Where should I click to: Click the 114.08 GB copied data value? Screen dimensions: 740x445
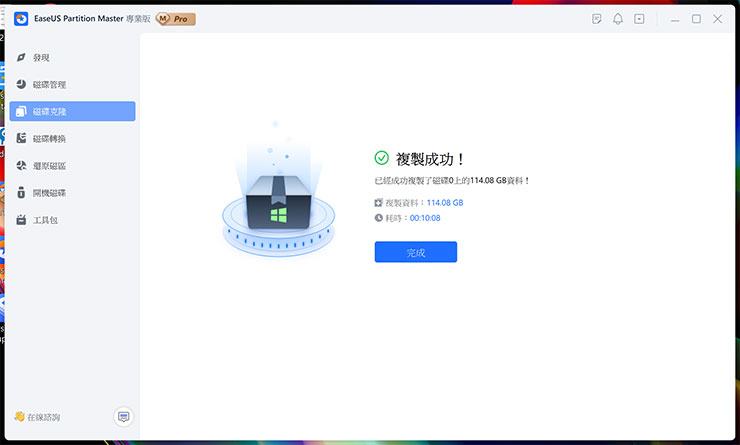tap(445, 202)
